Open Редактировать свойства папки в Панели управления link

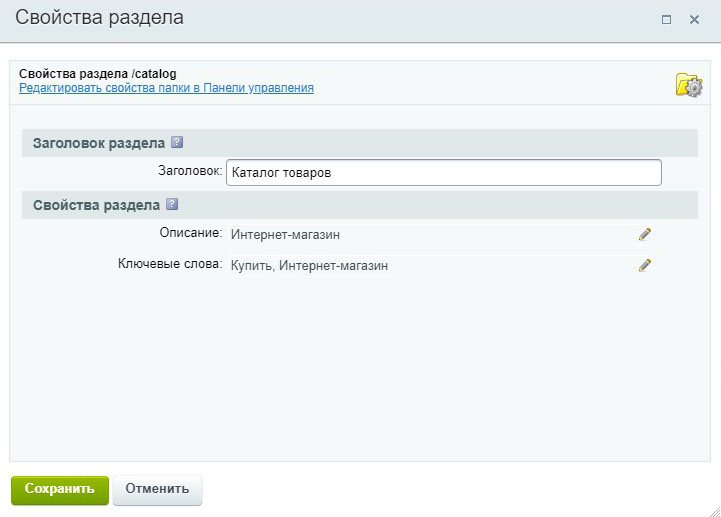coord(166,88)
